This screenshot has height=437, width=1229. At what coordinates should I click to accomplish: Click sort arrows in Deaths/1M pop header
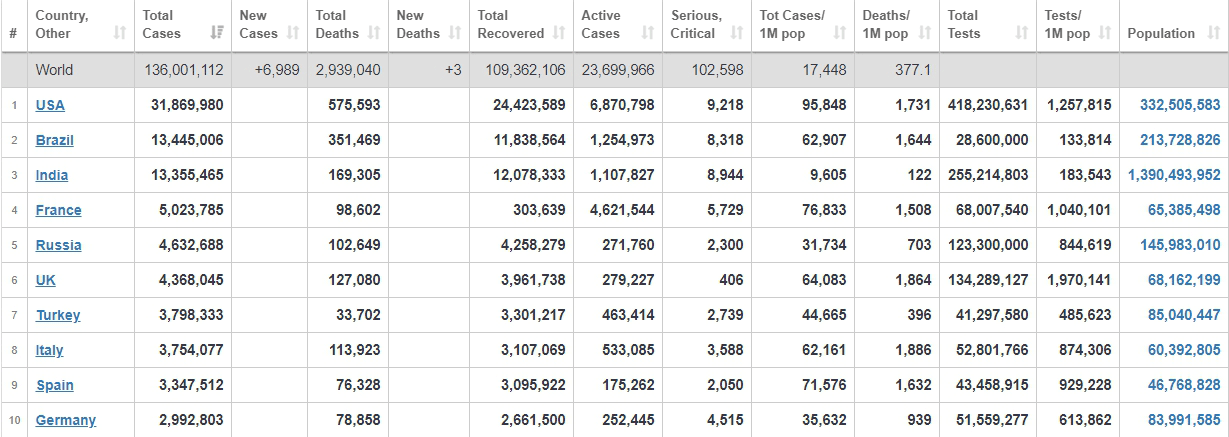924,34
